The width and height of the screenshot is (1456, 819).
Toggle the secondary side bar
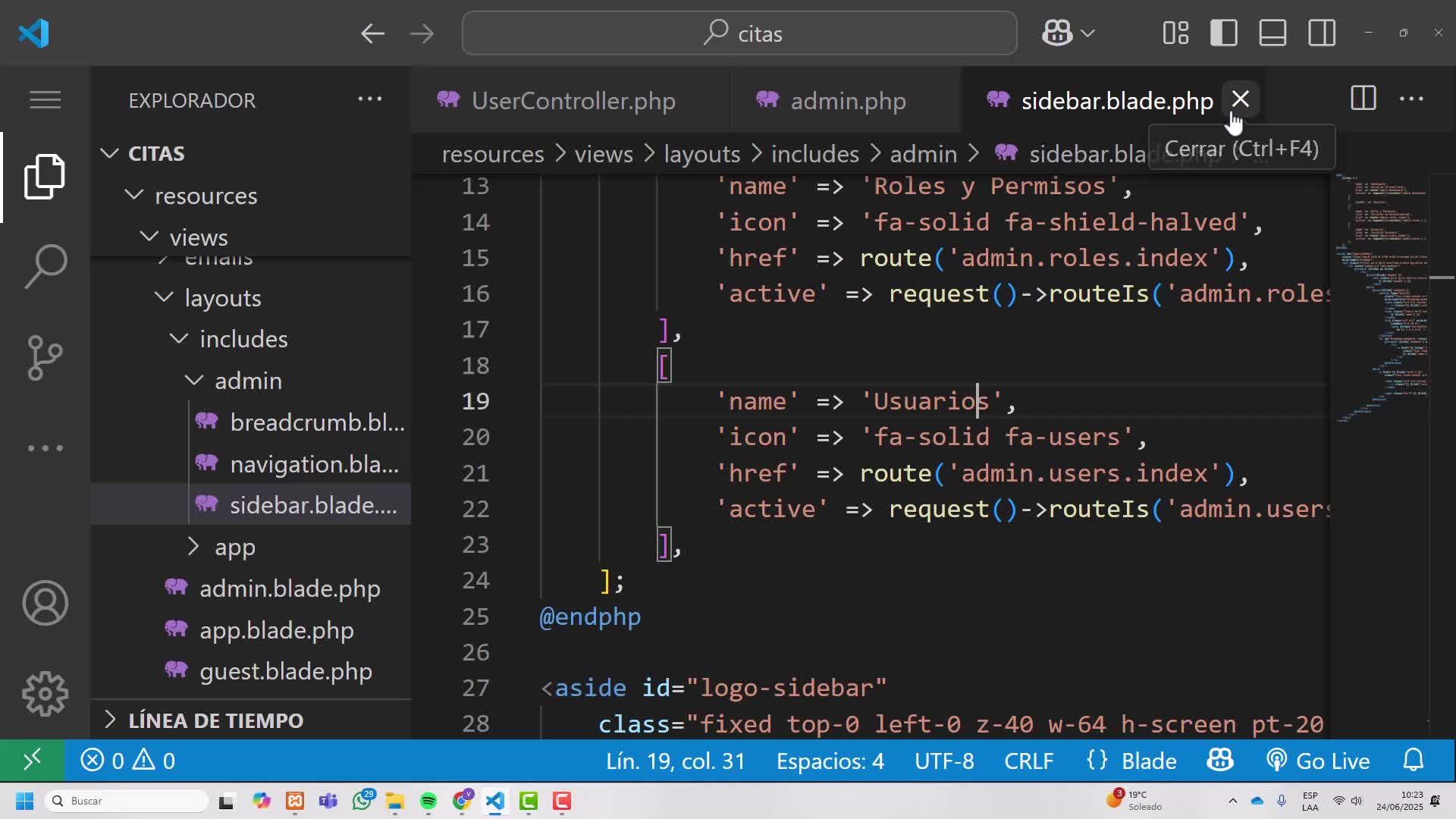[x=1322, y=33]
